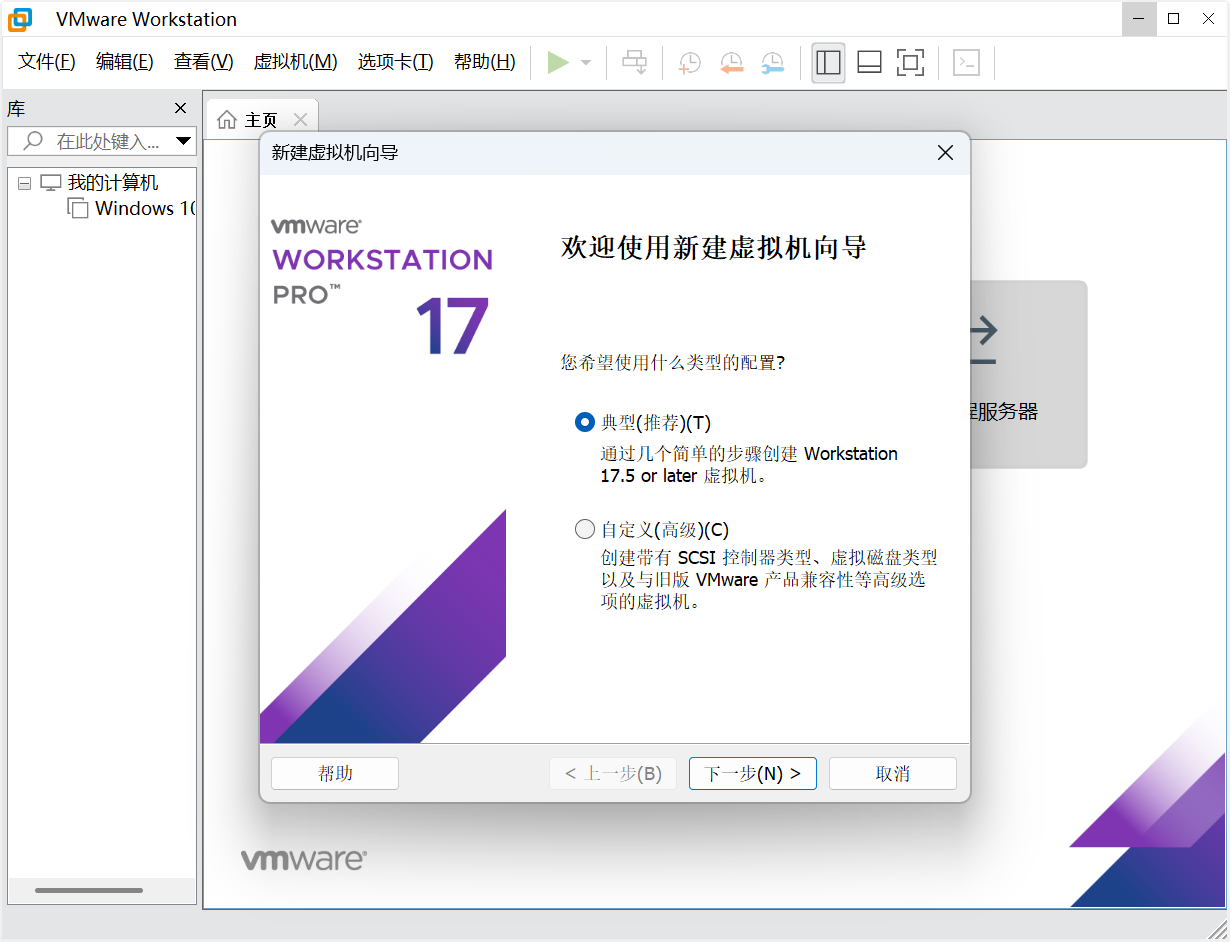Image resolution: width=1230 pixels, height=942 pixels.
Task: Open the Edit (编辑) menu
Action: [125, 62]
